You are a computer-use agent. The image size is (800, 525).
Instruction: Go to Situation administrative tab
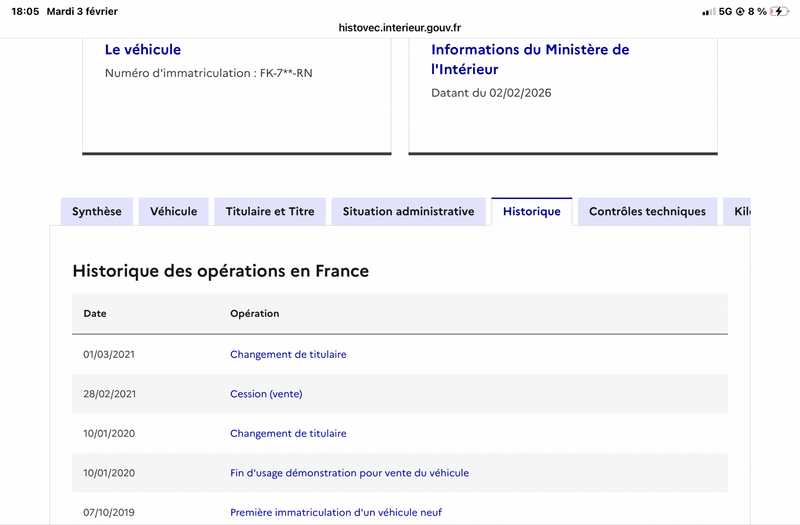point(408,211)
